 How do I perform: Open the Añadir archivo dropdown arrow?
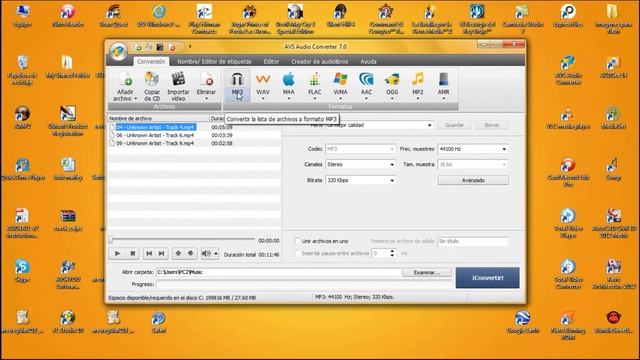(136, 99)
